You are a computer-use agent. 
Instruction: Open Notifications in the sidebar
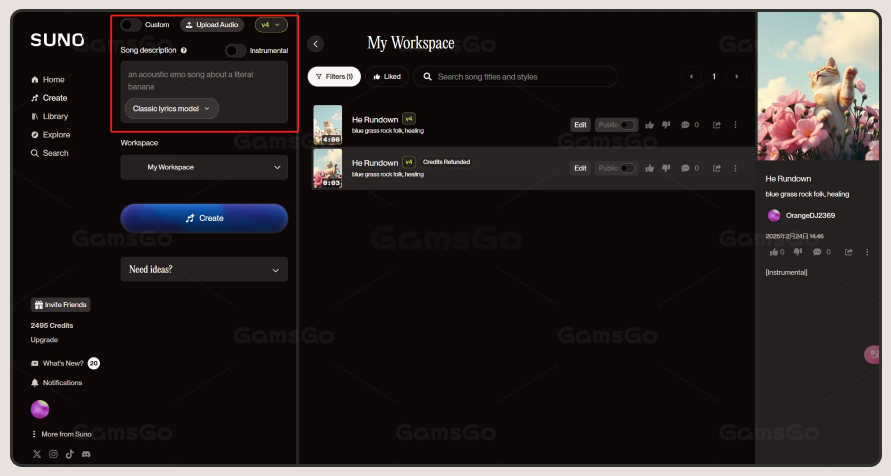tap(56, 382)
